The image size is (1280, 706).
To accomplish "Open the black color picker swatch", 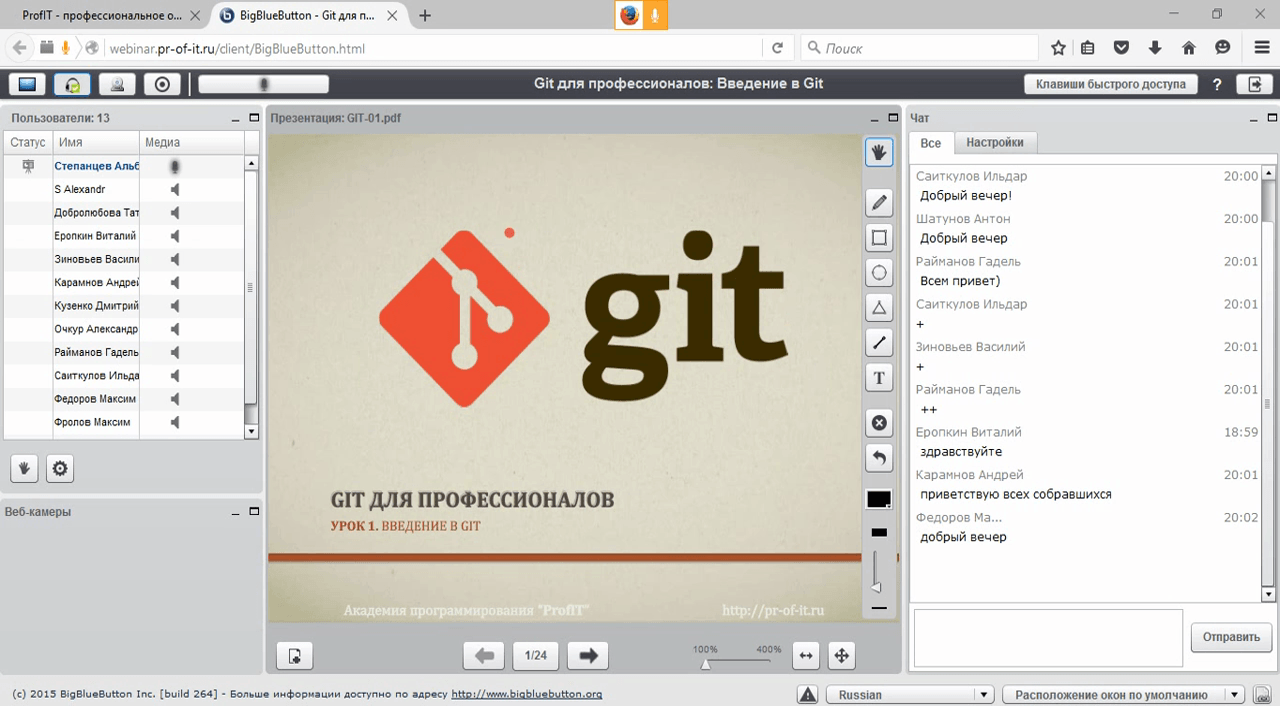I will 879,499.
